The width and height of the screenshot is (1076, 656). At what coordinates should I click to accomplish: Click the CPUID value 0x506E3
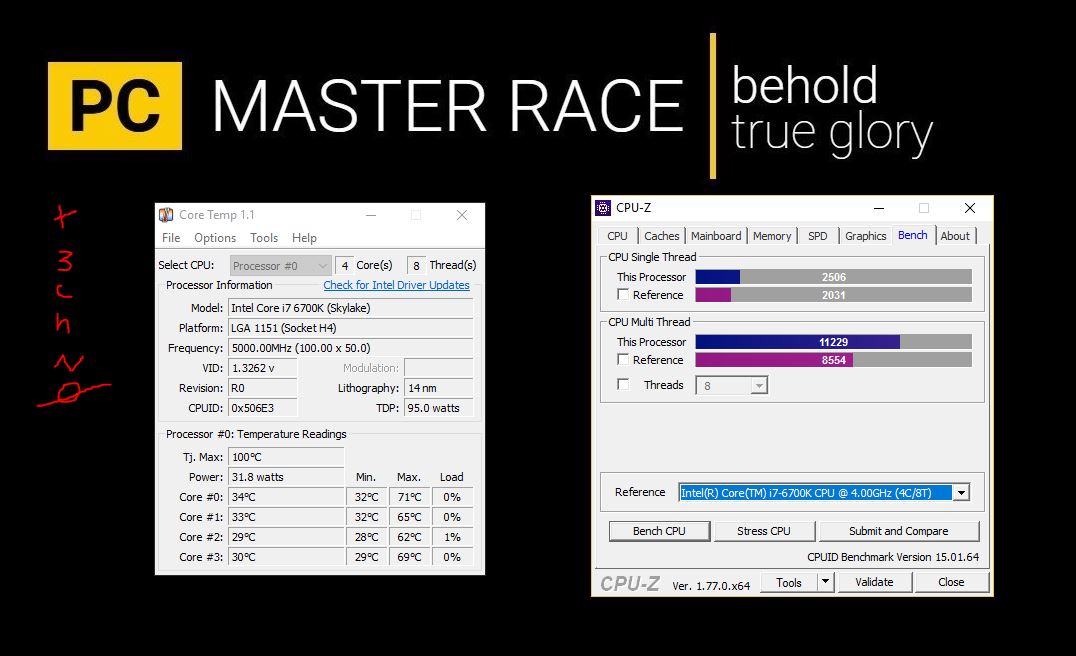pos(263,408)
